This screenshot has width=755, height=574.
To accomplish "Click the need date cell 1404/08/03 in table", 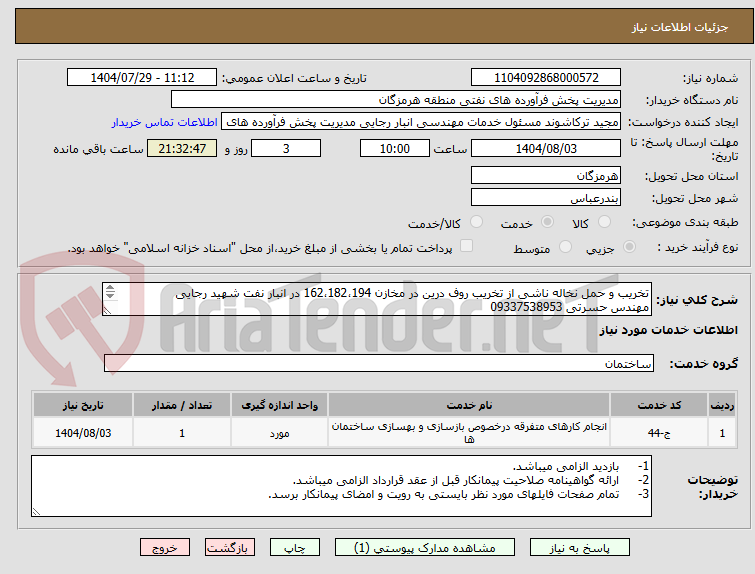I will click(83, 433).
